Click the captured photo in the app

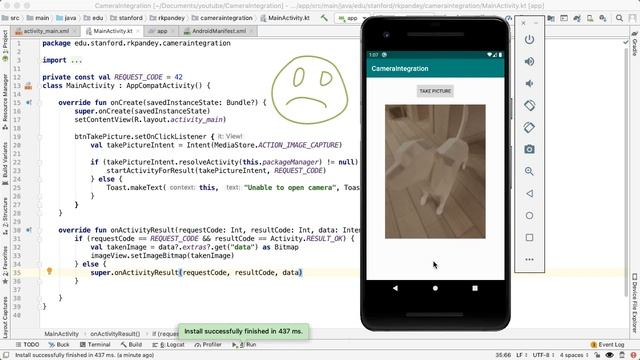click(435, 171)
